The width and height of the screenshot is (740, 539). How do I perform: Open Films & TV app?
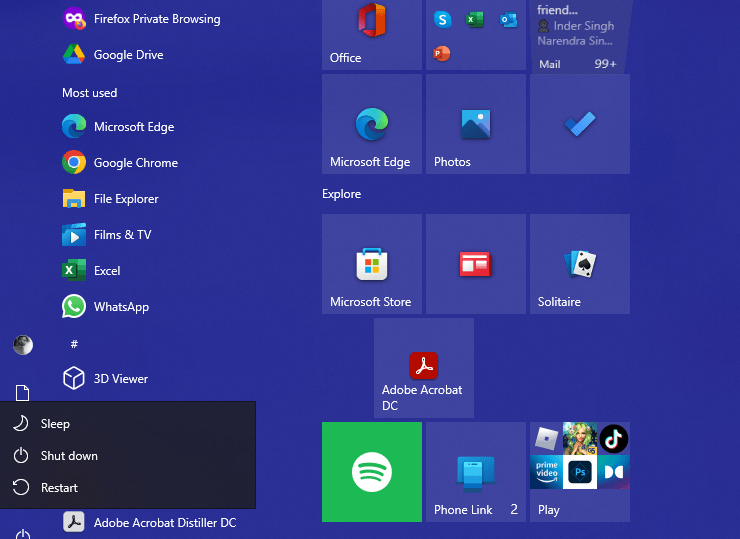[x=107, y=235]
